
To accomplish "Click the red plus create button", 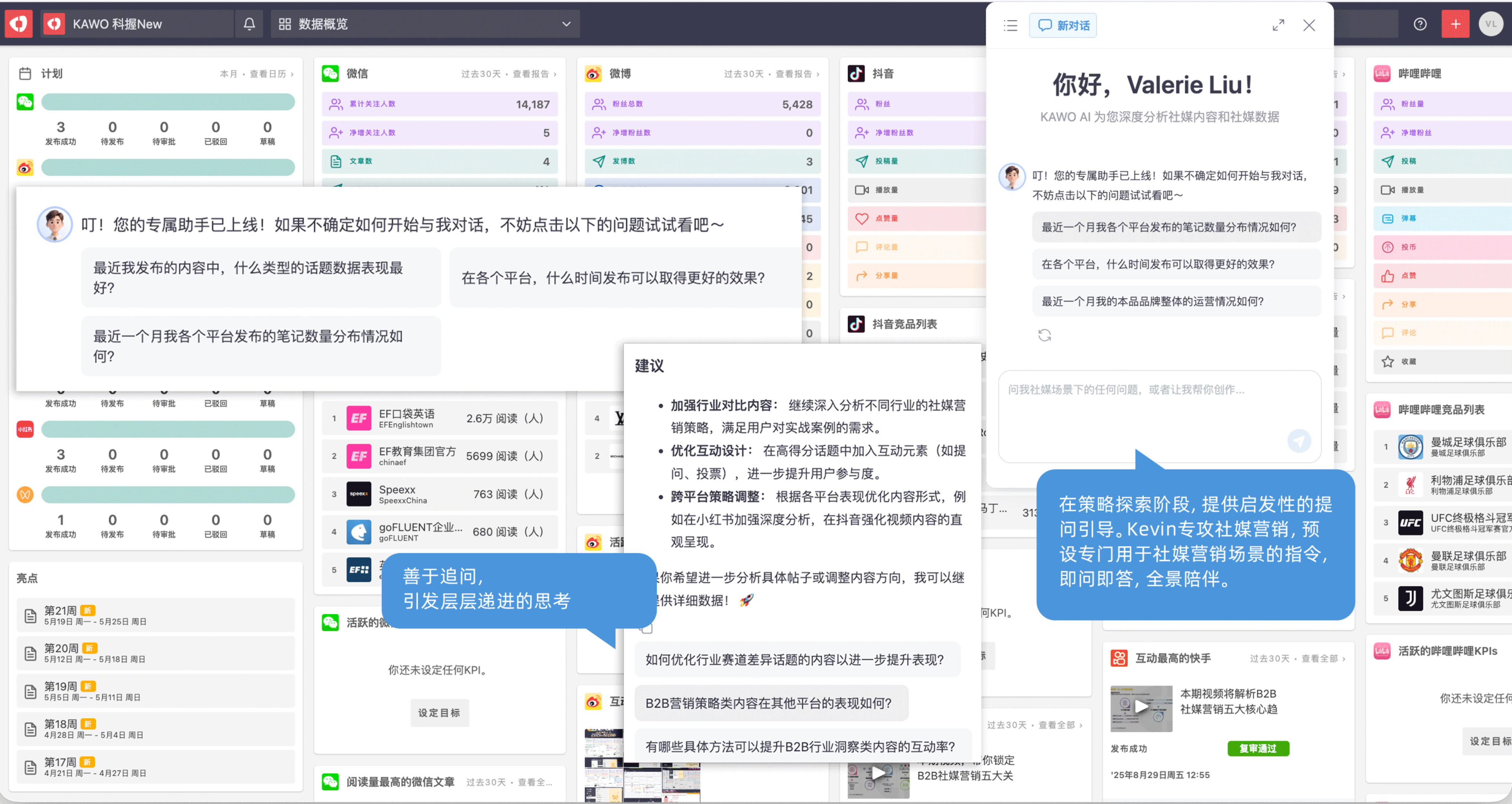I will [x=1455, y=24].
